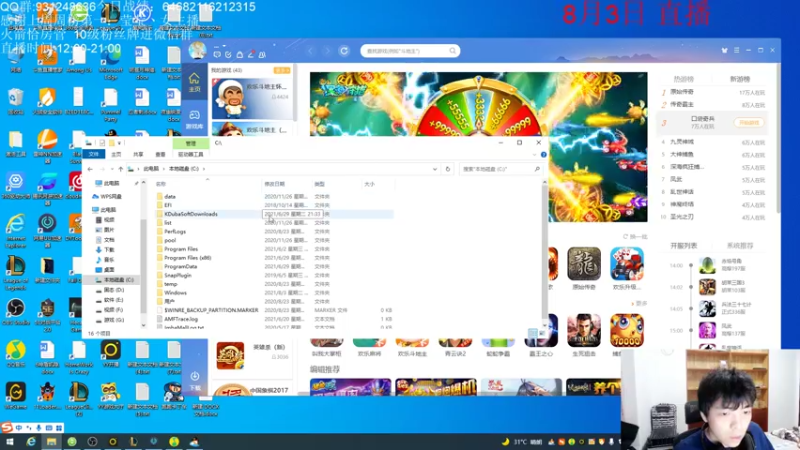800x450 pixels.
Task: Switch to the 热游榜 tab
Action: [684, 79]
